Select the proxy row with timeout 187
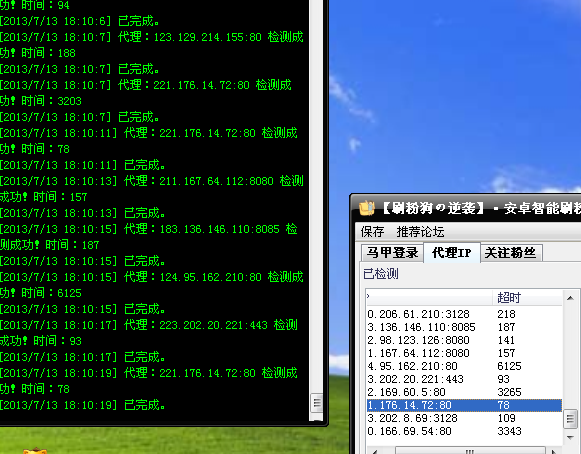This screenshot has height=454, width=581. pyautogui.click(x=464, y=327)
